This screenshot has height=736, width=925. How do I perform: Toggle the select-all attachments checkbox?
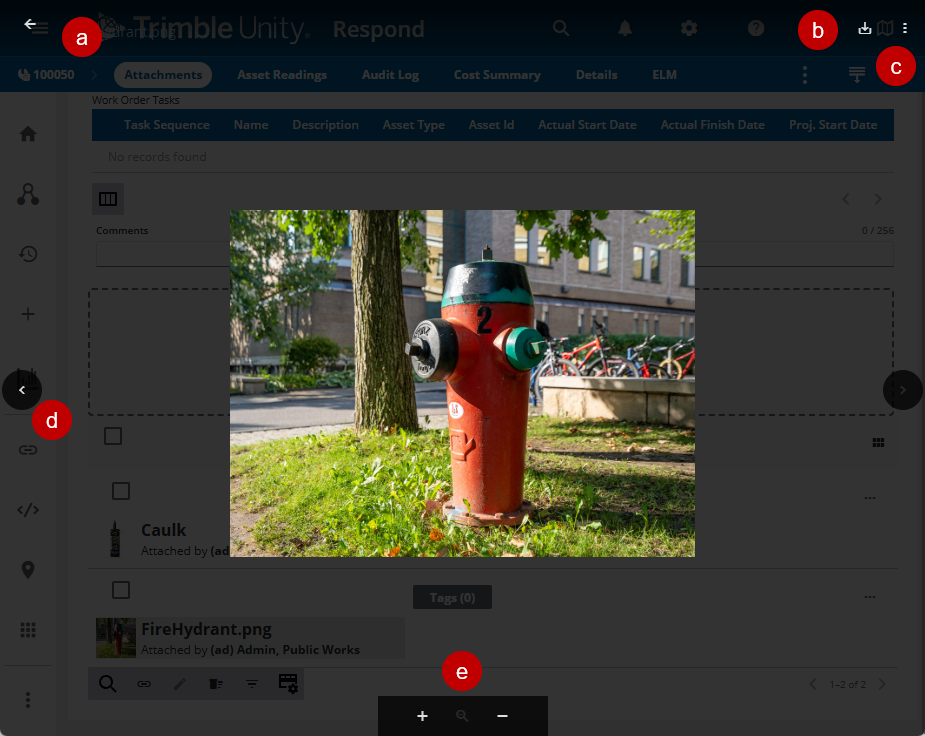[x=113, y=436]
